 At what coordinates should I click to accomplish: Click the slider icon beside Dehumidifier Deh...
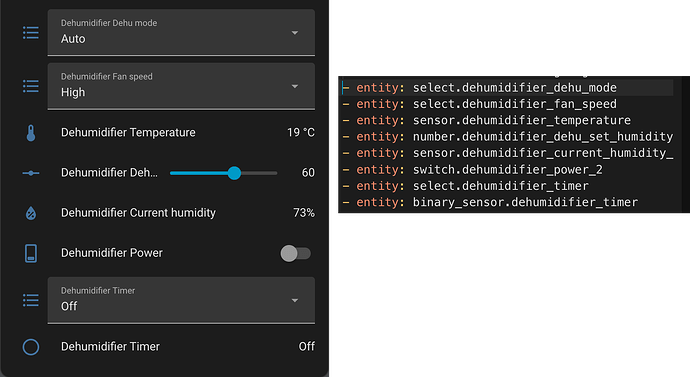pos(31,173)
